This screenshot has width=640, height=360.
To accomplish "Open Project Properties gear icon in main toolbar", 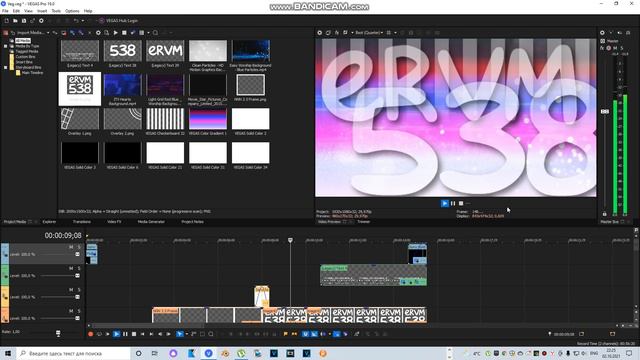I will point(41,20).
